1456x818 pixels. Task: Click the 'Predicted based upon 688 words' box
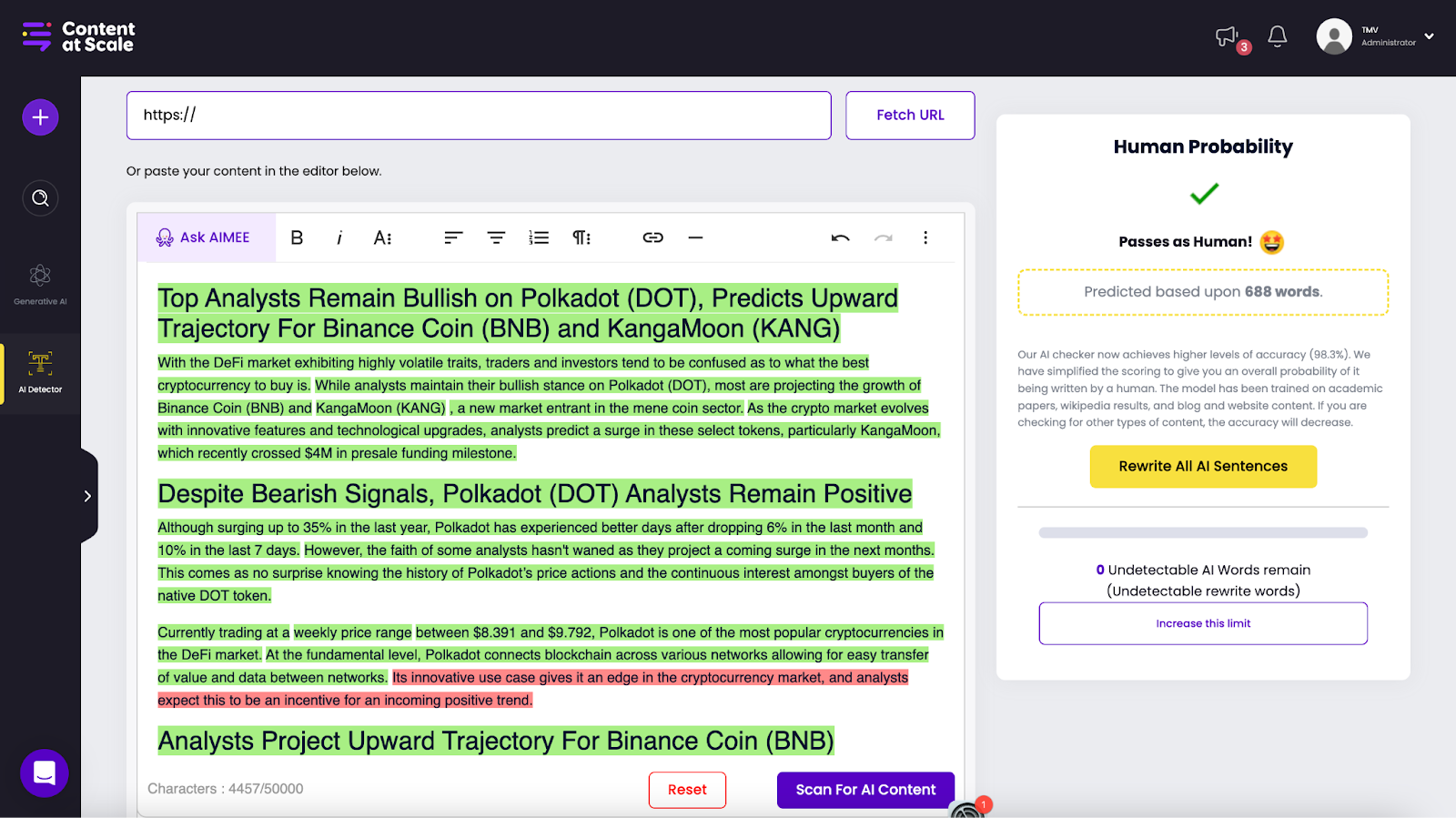[x=1203, y=292]
